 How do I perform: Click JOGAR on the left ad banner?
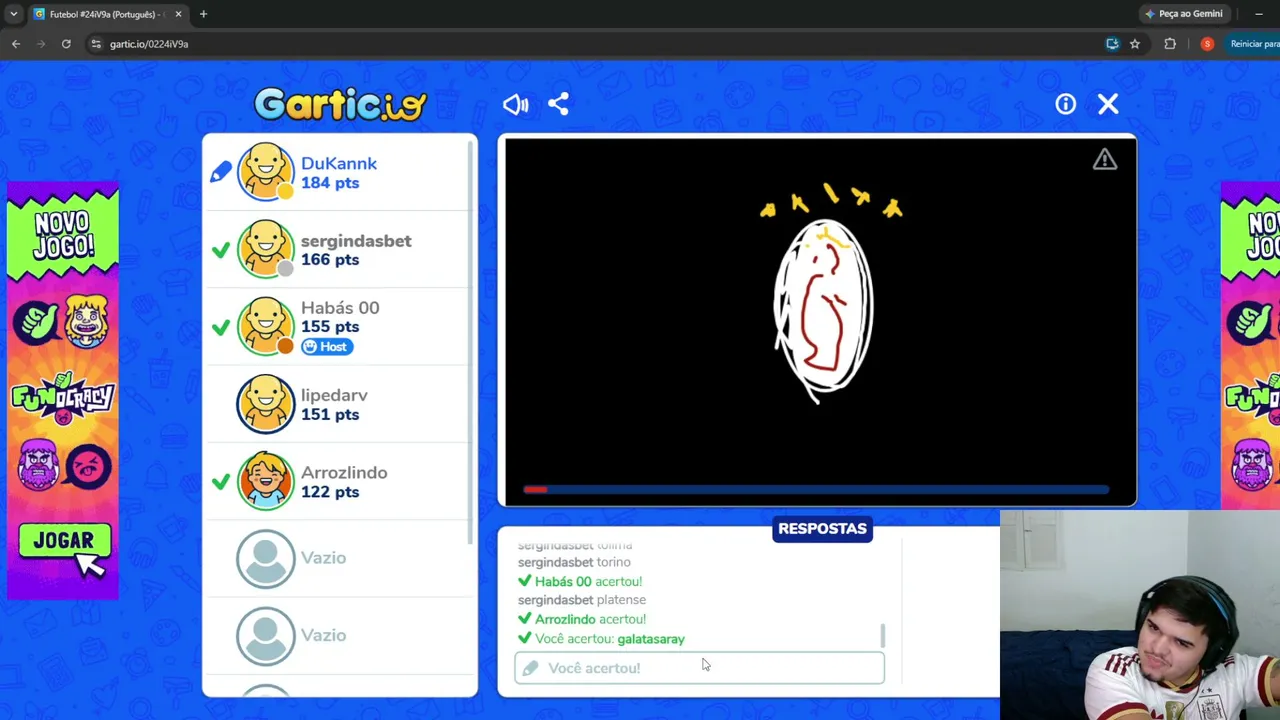point(64,541)
